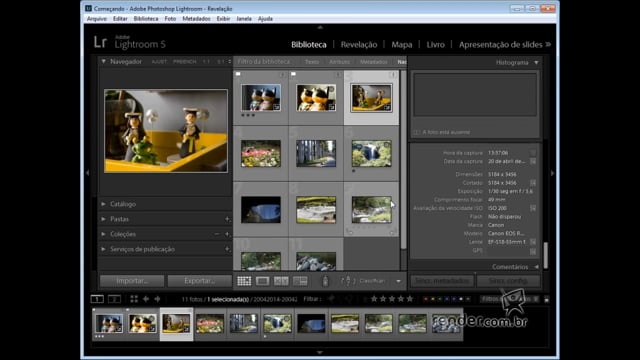The height and width of the screenshot is (360, 640).
Task: Filter by red color label
Action: point(426,299)
